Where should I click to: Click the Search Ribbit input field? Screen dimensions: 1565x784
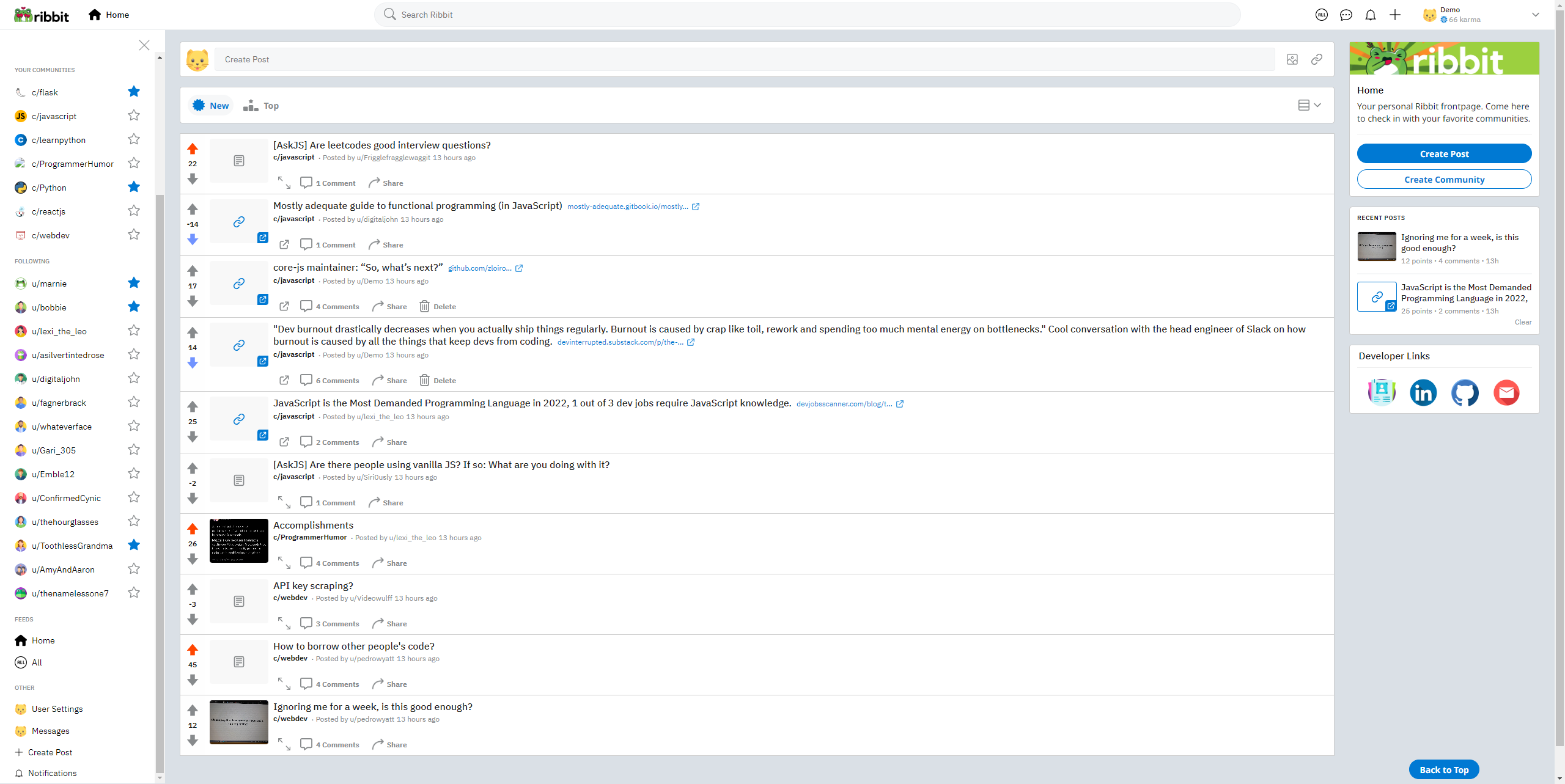point(807,15)
